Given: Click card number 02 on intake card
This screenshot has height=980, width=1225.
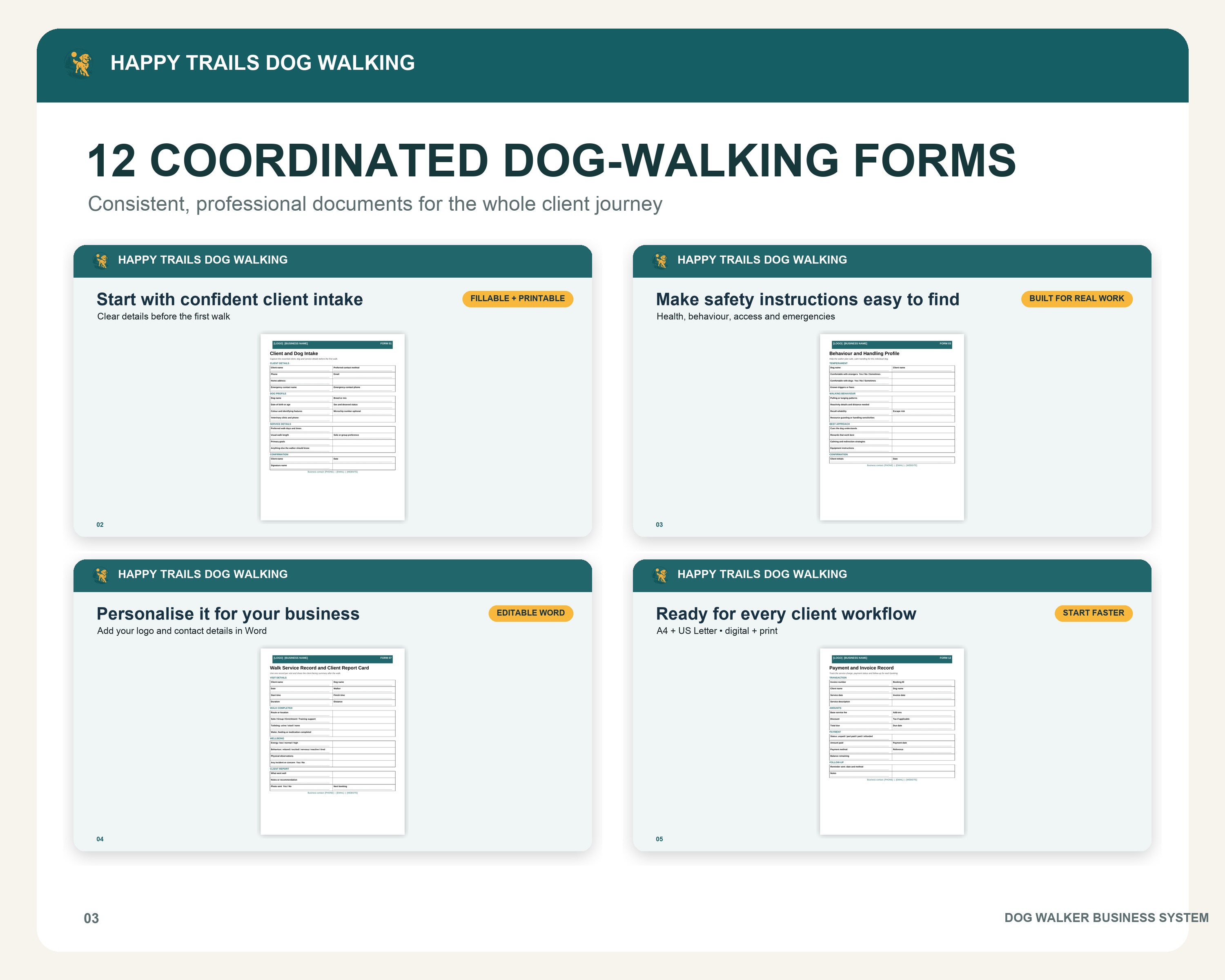Looking at the screenshot, I should 100,524.
